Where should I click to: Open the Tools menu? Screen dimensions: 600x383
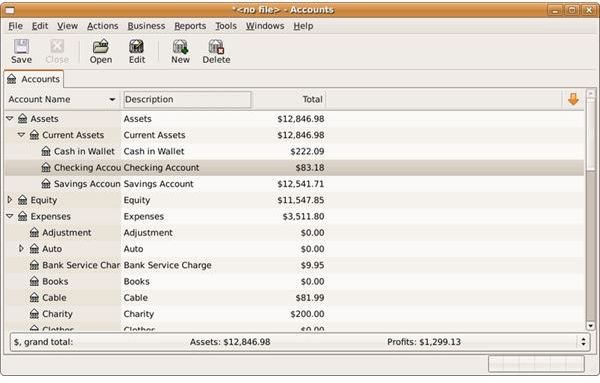coord(226,26)
